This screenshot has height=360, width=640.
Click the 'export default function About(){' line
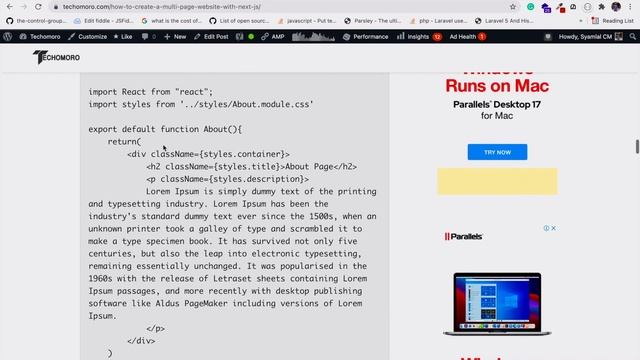(165, 129)
